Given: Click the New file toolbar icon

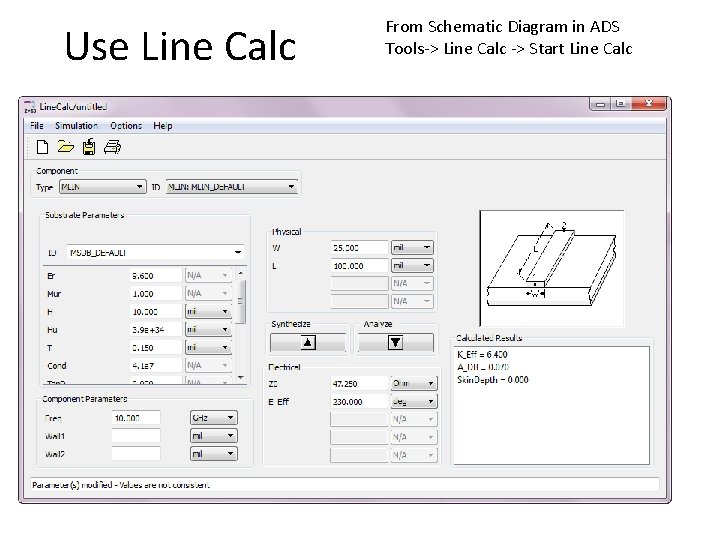Looking at the screenshot, I should click(42, 147).
